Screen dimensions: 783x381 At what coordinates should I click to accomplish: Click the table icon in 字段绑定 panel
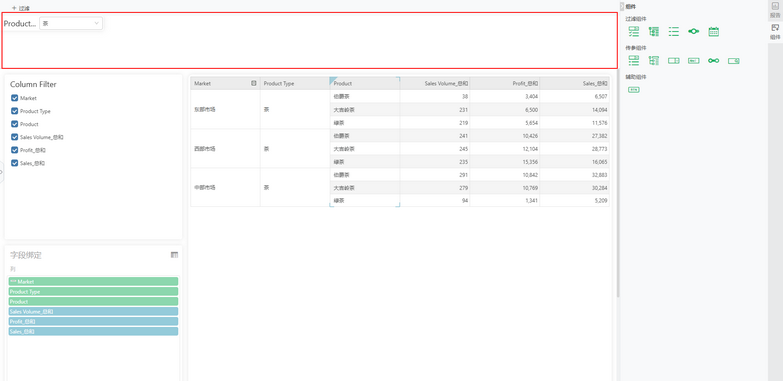pyautogui.click(x=174, y=255)
